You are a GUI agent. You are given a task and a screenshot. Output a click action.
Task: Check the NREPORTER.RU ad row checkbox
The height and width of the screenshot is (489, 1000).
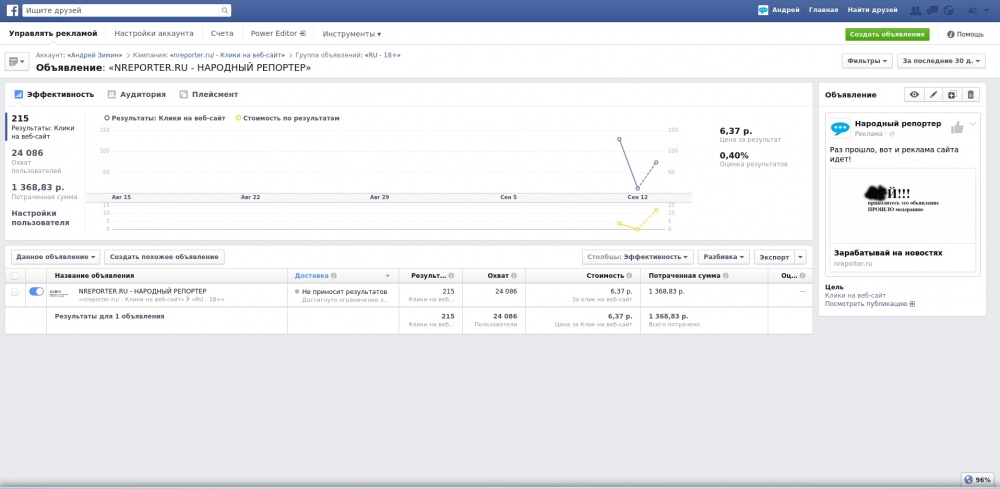(x=15, y=291)
